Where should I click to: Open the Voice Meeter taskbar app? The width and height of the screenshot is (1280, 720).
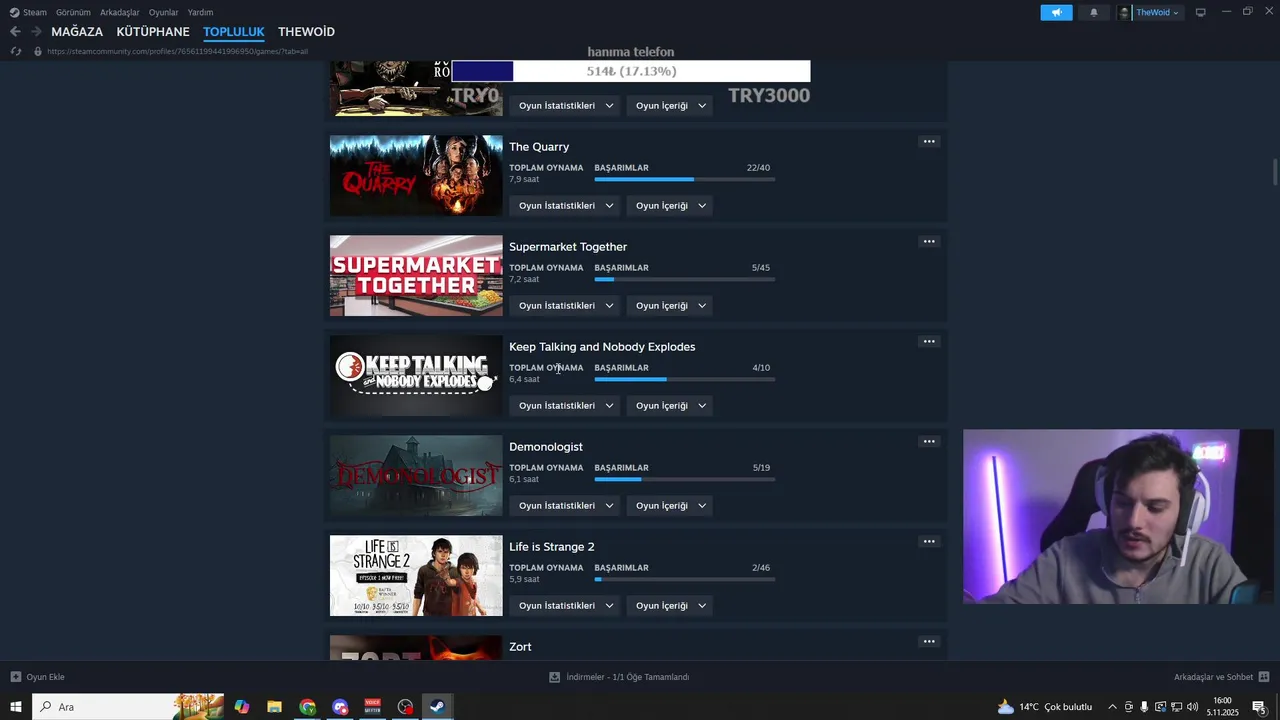(x=372, y=707)
